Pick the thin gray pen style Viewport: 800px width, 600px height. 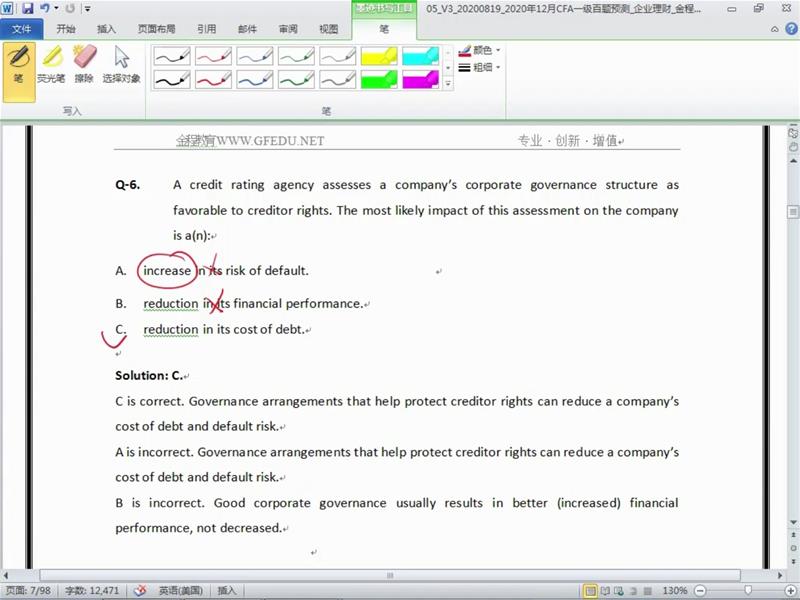[337, 56]
